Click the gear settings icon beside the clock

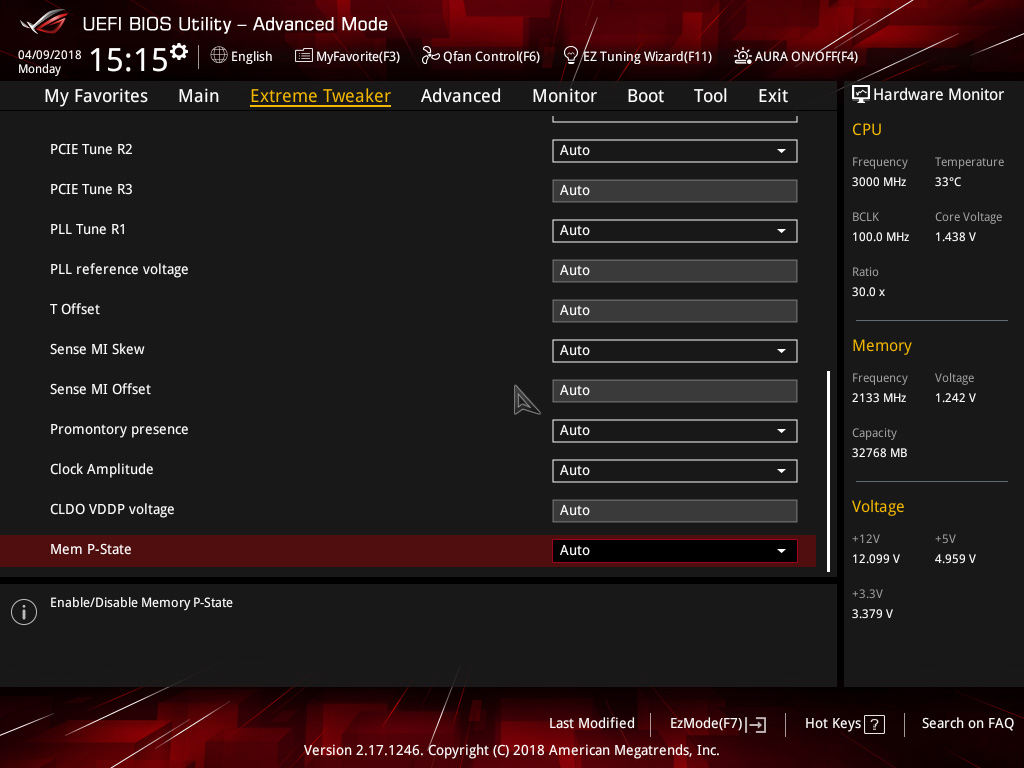point(179,51)
